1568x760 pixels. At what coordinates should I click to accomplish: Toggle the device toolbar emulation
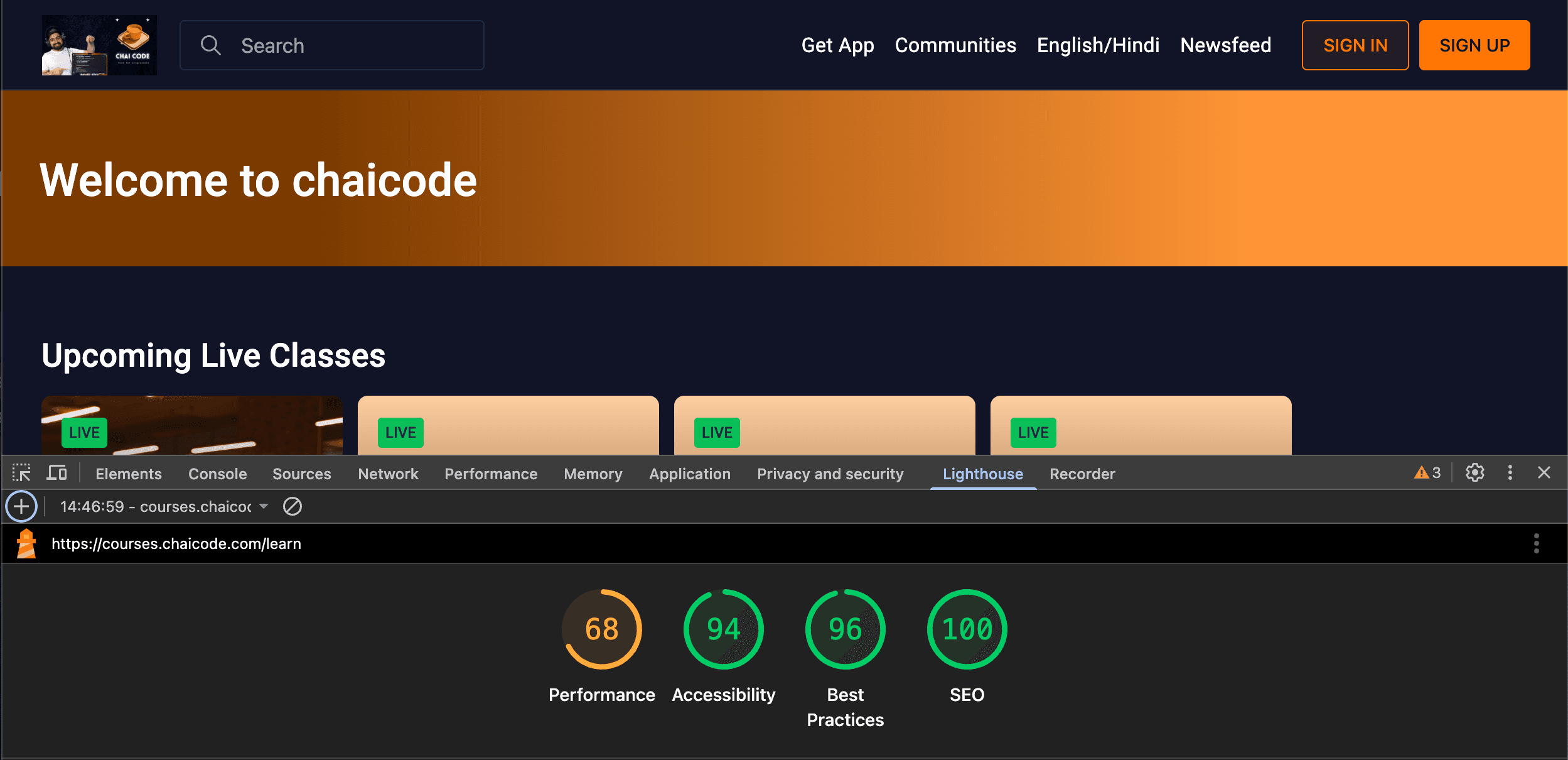click(56, 473)
